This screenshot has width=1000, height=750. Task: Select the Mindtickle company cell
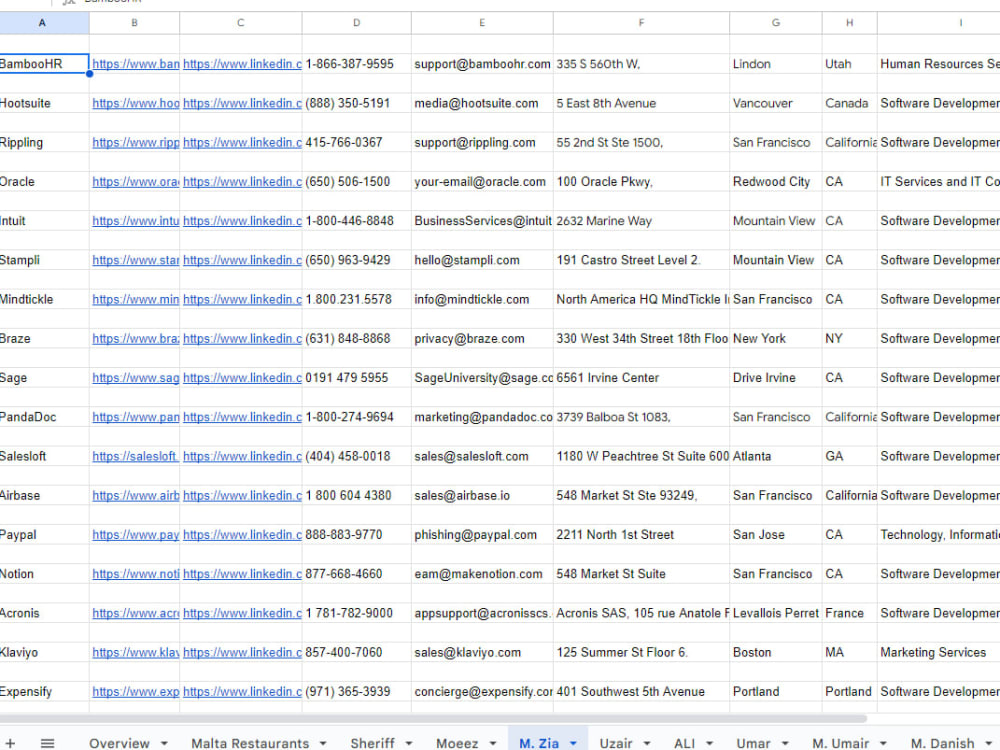tap(44, 299)
